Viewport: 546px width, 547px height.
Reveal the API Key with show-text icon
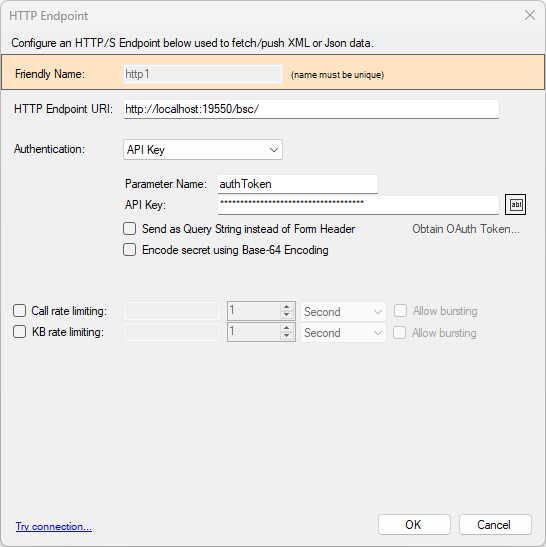click(x=515, y=205)
